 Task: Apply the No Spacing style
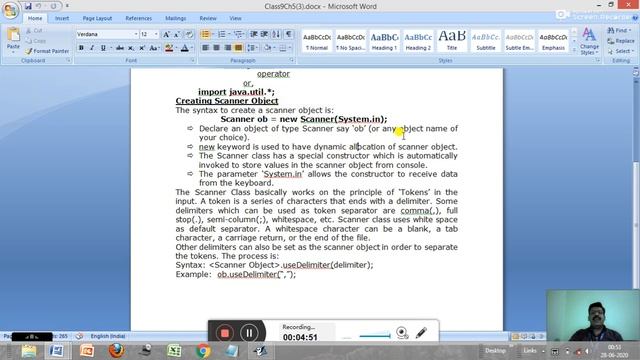click(351, 41)
